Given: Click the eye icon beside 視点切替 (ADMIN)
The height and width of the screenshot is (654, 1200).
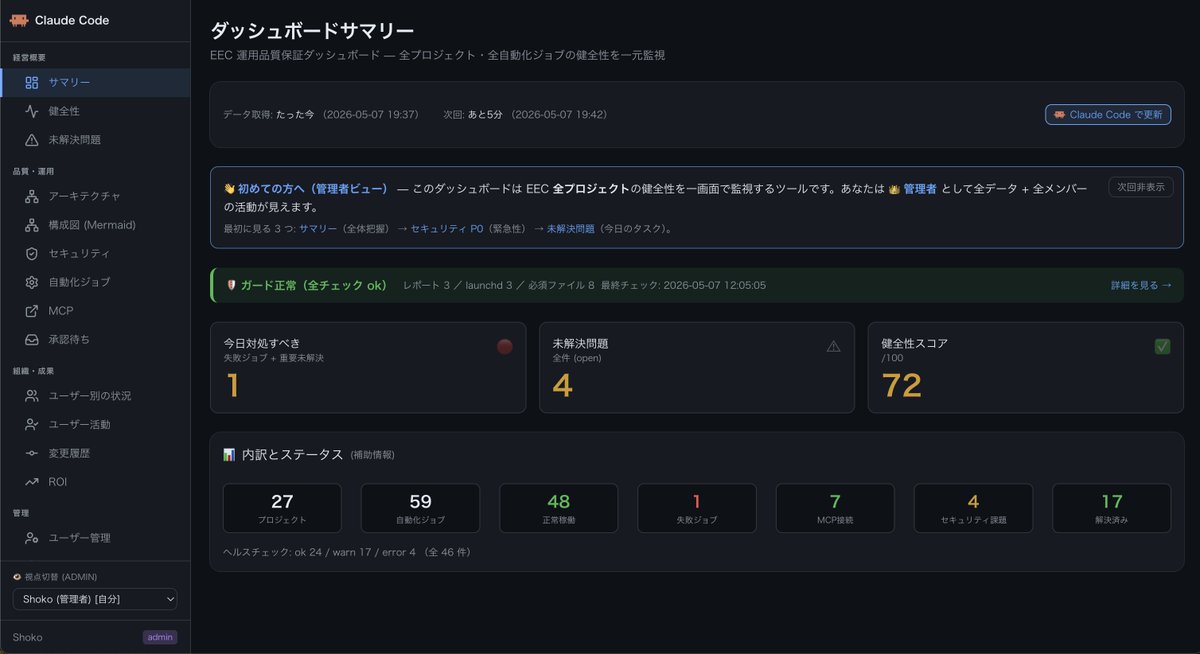Looking at the screenshot, I should click(x=17, y=577).
